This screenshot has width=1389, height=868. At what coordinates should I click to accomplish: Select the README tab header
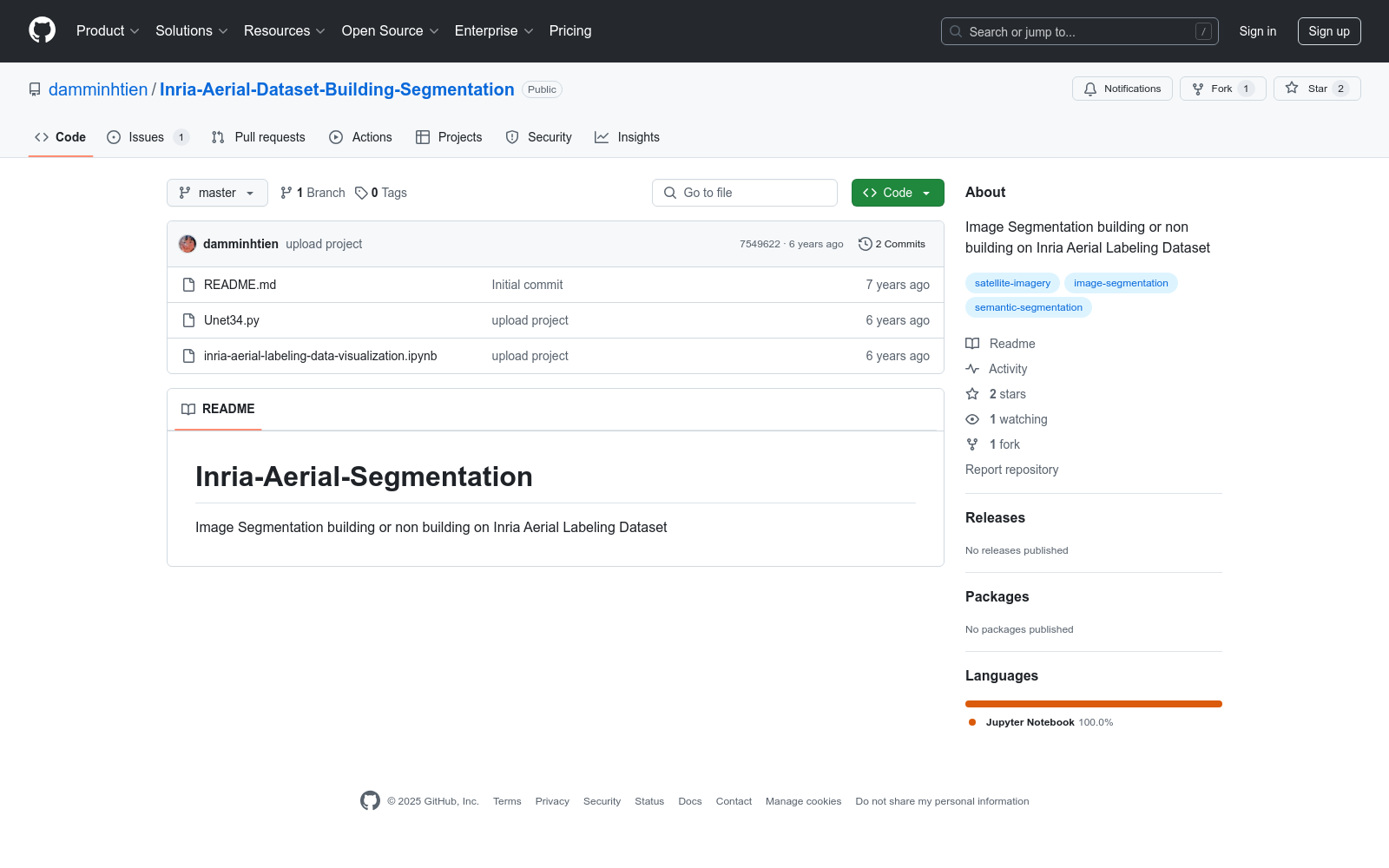(x=218, y=409)
